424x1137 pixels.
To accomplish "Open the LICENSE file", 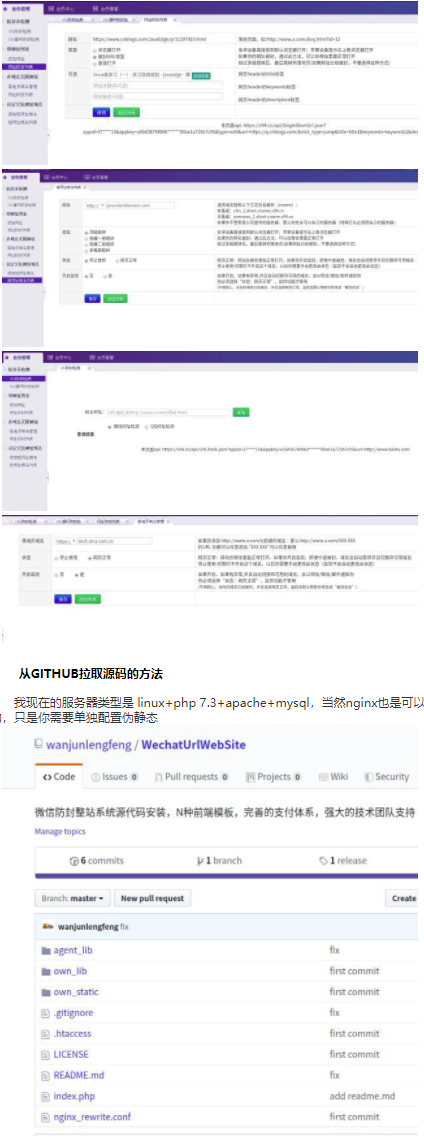I will [x=72, y=1054].
